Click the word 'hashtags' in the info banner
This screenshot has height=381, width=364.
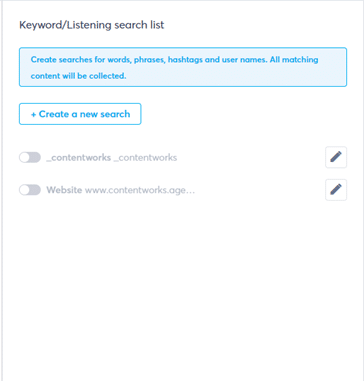point(183,60)
